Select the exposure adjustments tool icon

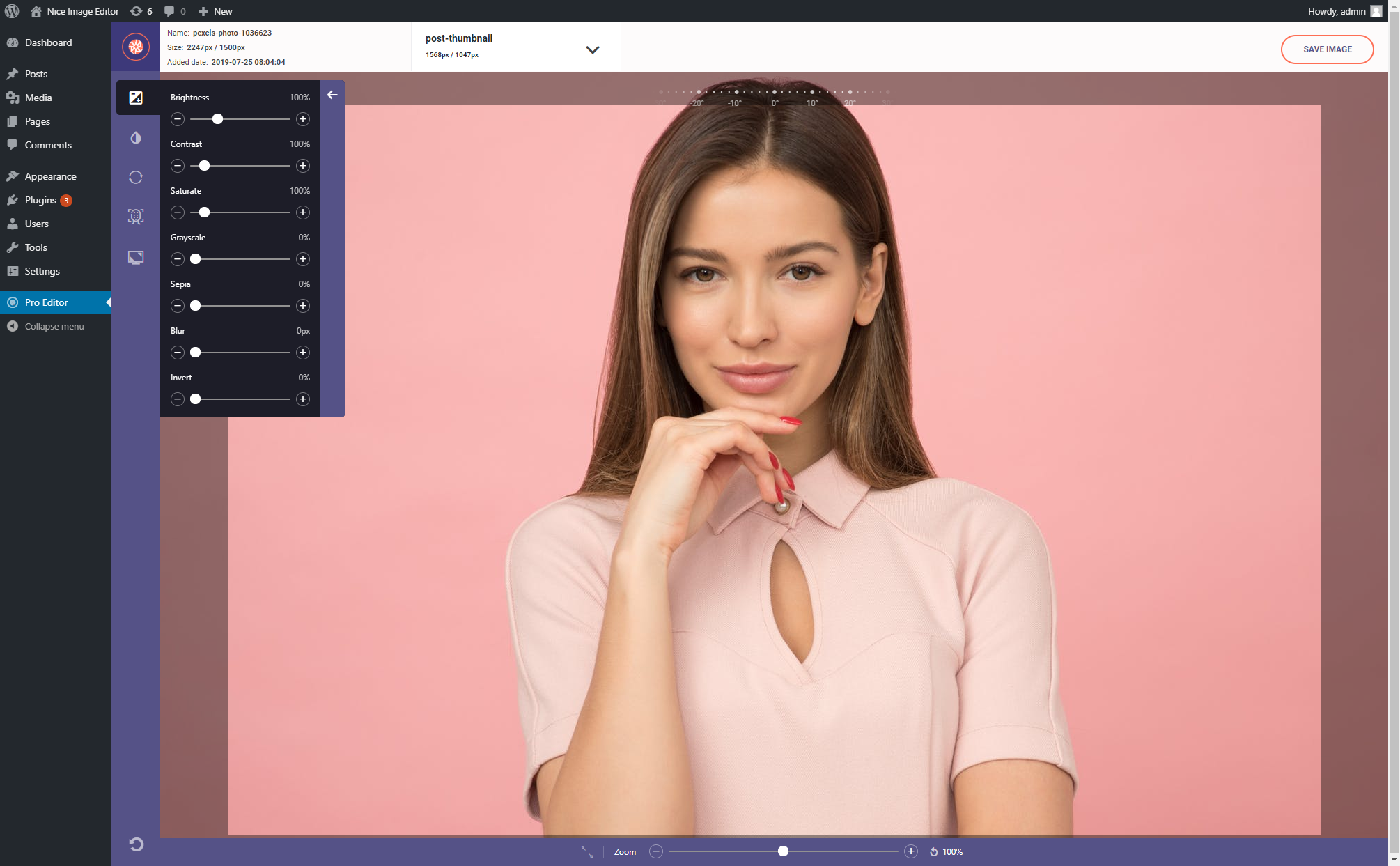pyautogui.click(x=136, y=98)
